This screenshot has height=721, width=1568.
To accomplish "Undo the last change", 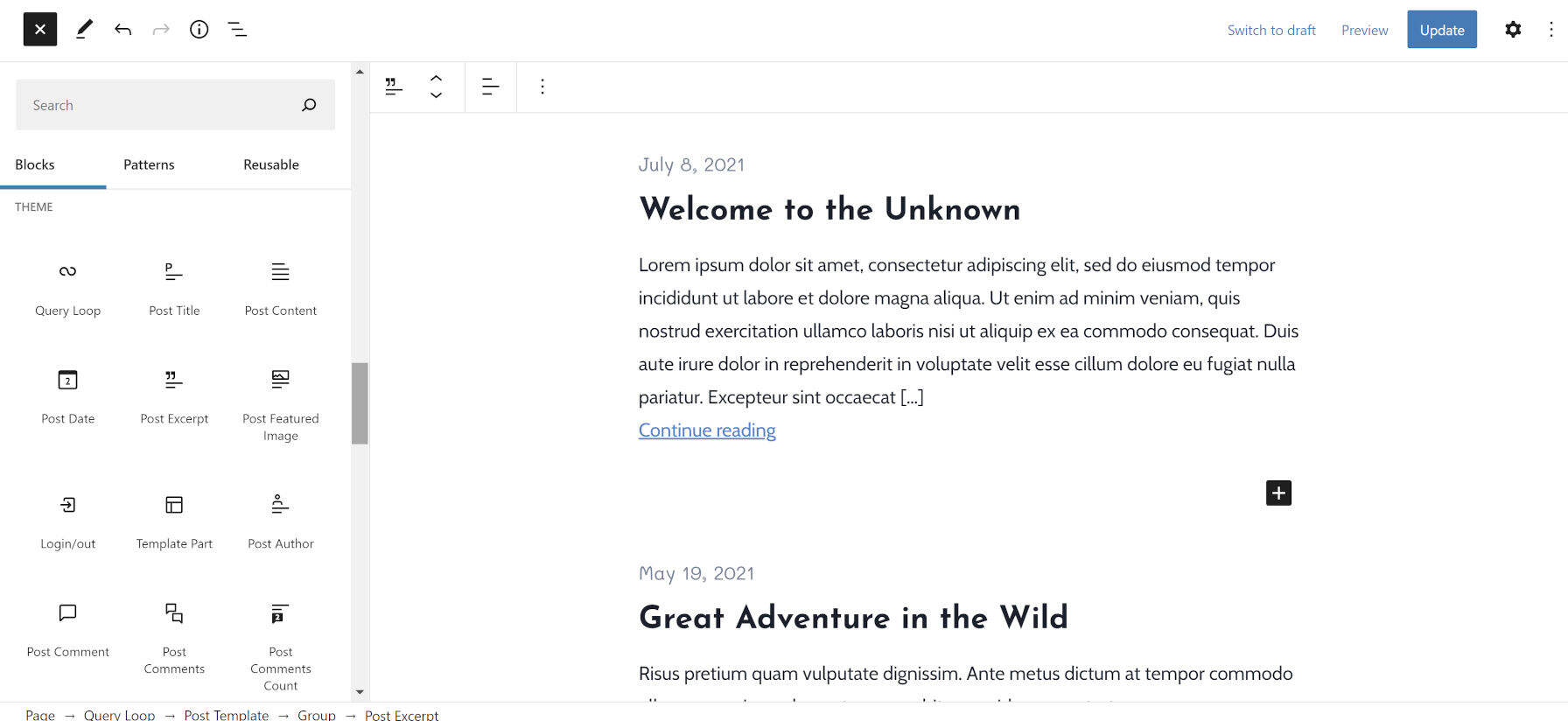I will click(122, 30).
